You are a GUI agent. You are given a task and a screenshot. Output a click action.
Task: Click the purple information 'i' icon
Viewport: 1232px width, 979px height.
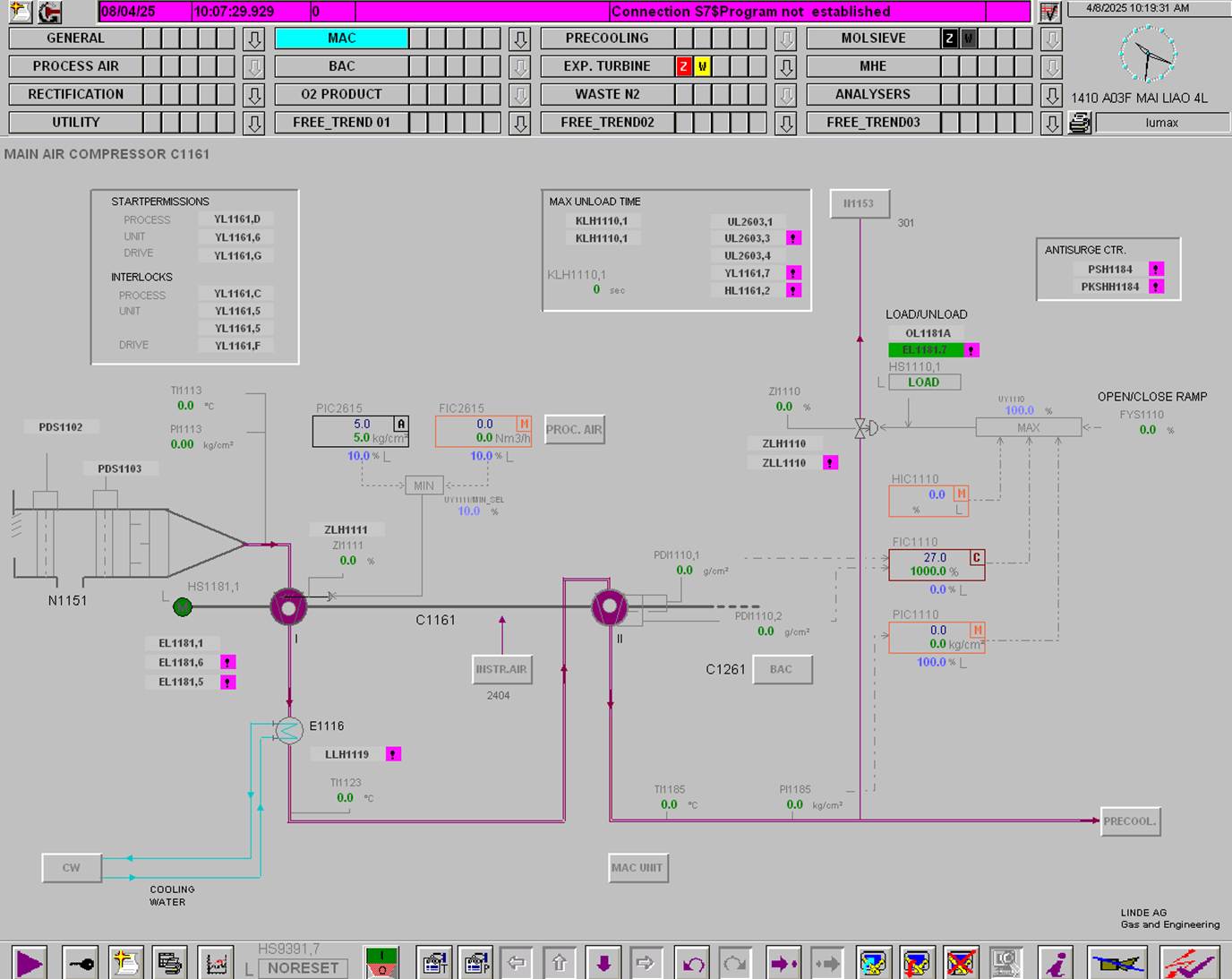coord(1057,964)
